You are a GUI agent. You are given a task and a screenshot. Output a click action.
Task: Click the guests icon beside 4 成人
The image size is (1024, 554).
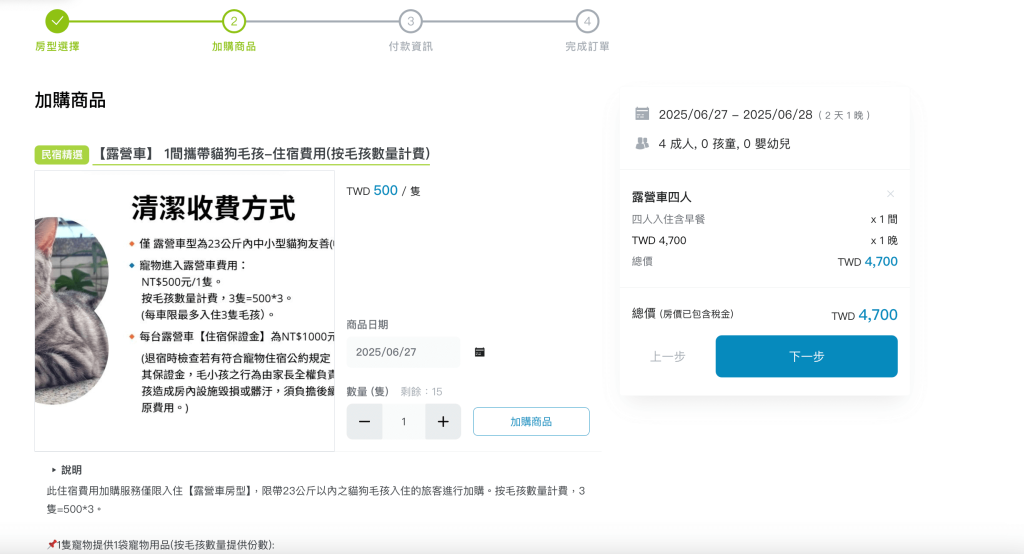click(x=642, y=143)
